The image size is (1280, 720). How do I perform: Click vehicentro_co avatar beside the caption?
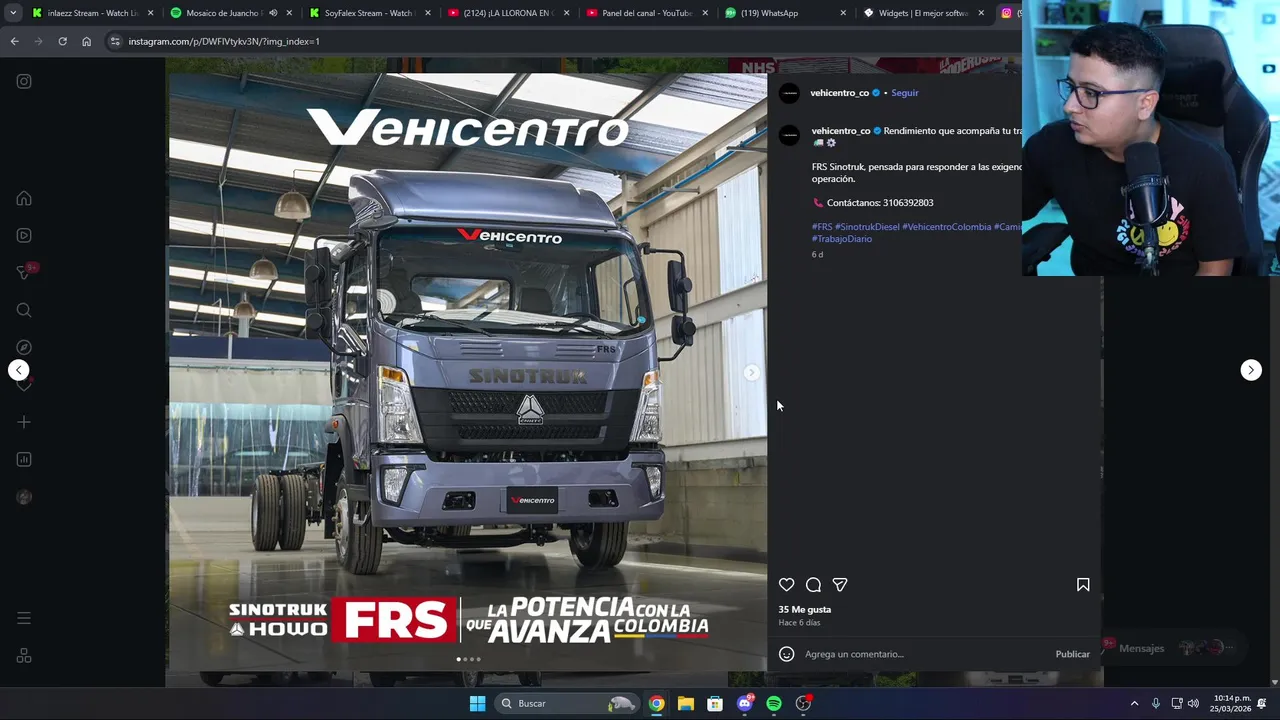pyautogui.click(x=790, y=135)
